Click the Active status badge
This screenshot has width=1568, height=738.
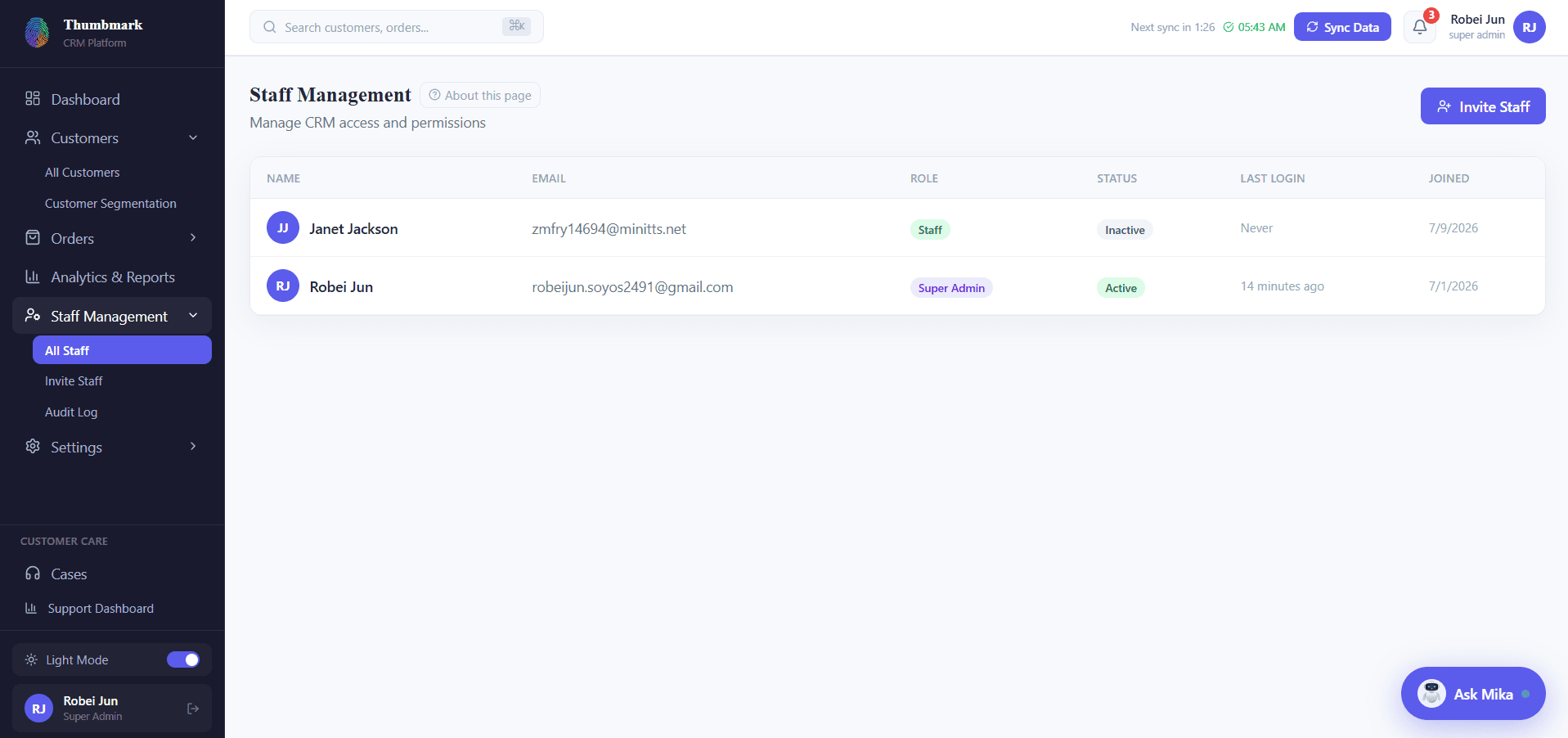(1121, 288)
